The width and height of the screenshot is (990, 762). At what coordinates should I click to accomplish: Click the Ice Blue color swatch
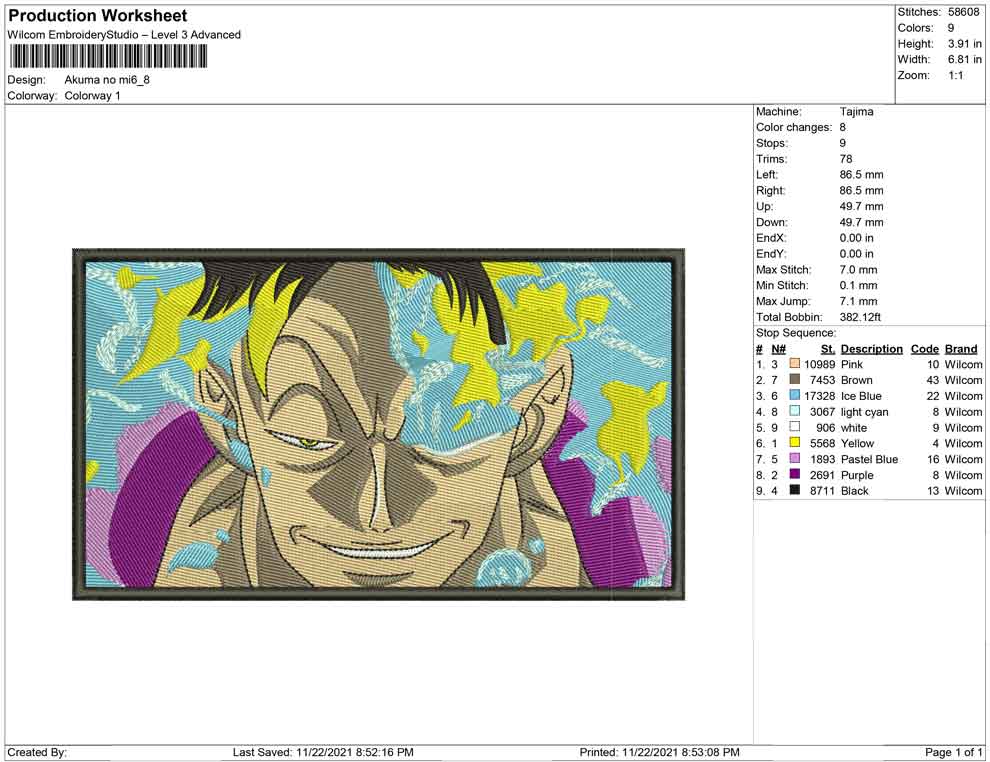(x=795, y=395)
